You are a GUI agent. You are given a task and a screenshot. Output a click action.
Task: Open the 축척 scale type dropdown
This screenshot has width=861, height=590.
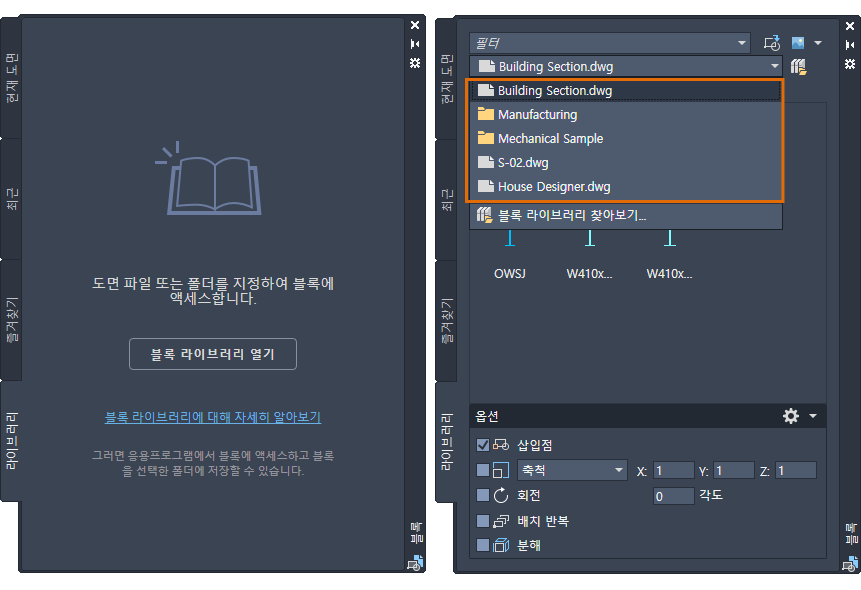tap(572, 470)
